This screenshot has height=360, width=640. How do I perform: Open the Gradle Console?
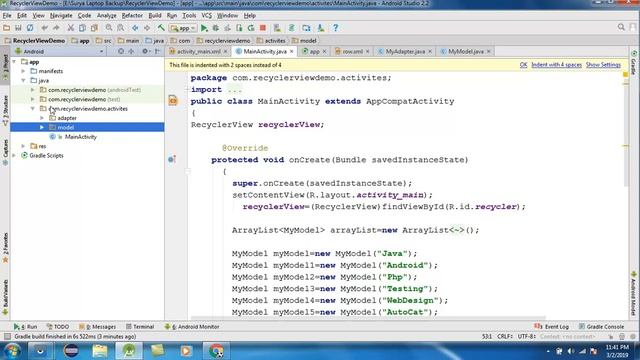[601, 327]
